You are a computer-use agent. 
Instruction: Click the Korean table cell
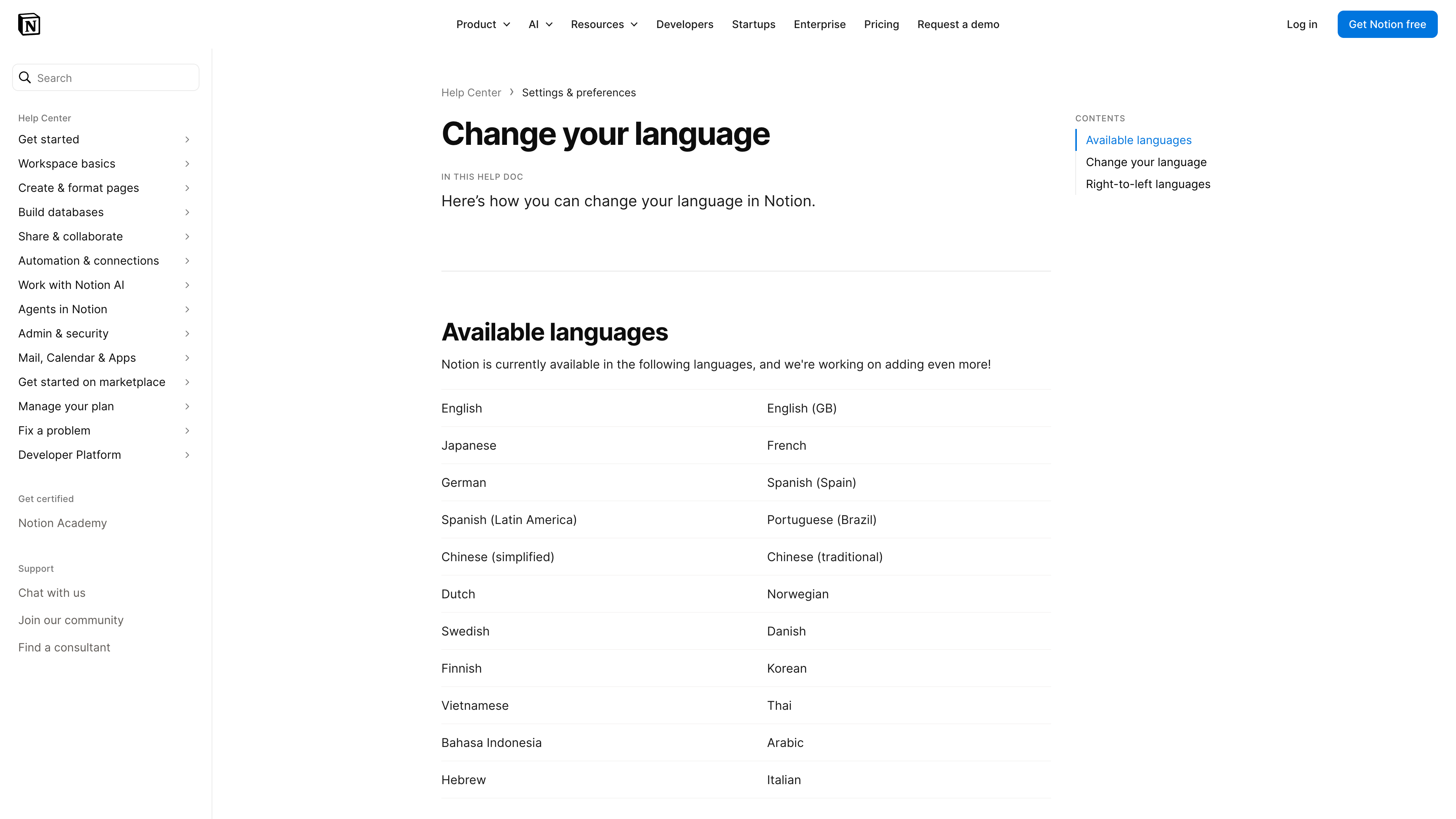(786, 668)
